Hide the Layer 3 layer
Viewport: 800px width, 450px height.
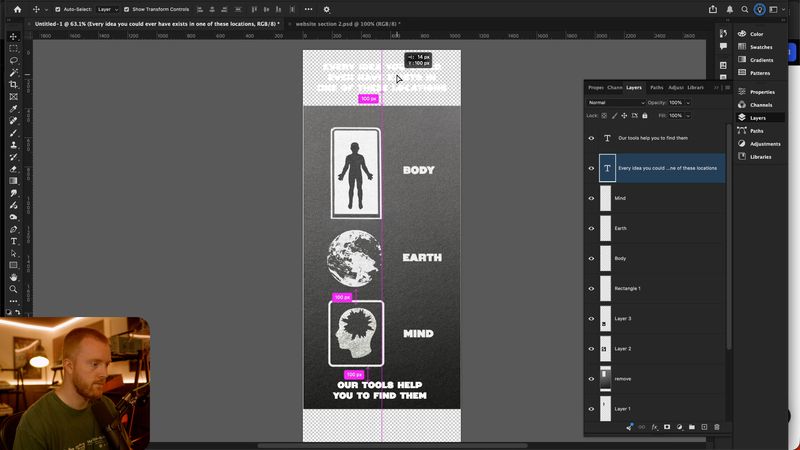(x=591, y=319)
